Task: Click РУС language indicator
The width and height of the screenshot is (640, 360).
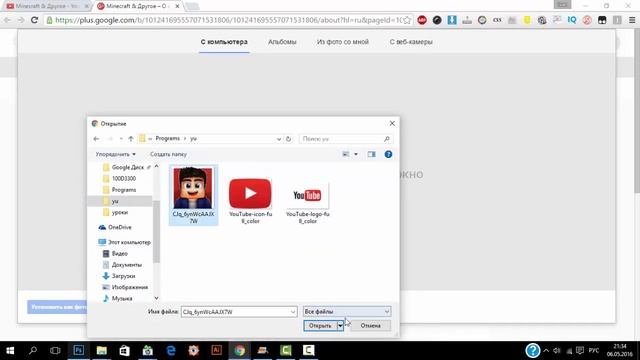Action: pos(593,351)
